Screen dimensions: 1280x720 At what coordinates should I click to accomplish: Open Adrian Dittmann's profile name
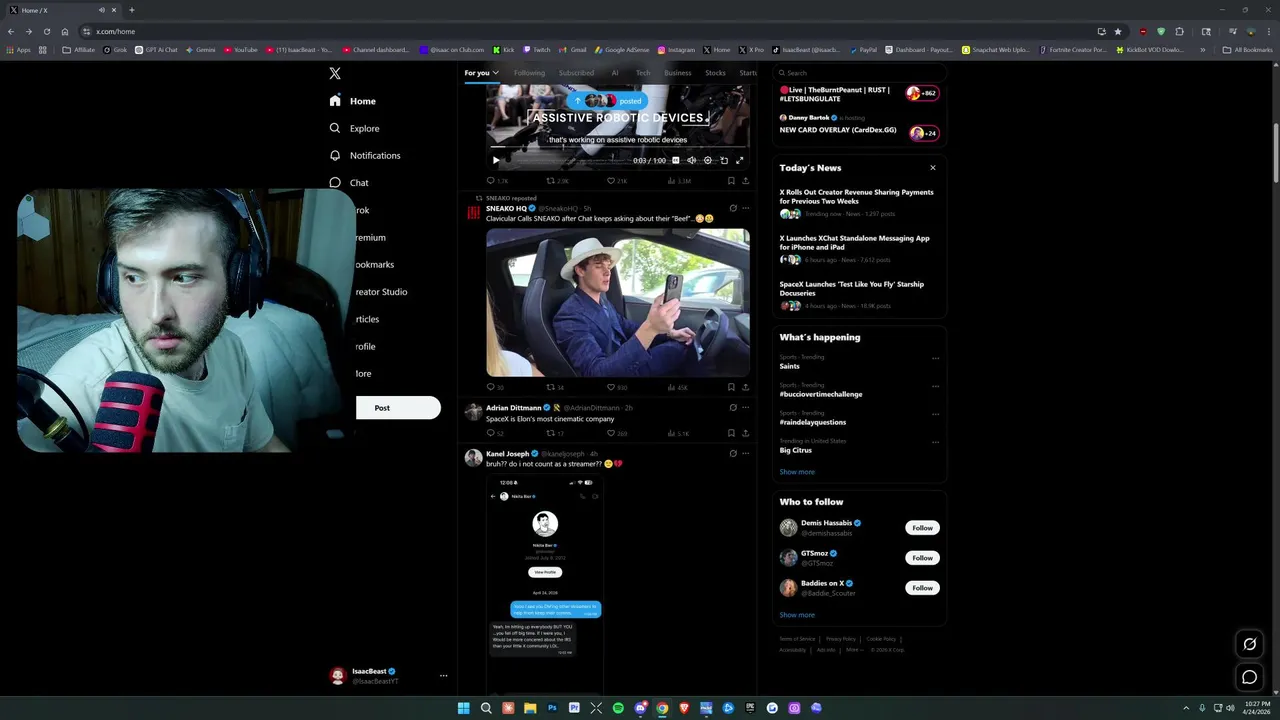point(513,408)
